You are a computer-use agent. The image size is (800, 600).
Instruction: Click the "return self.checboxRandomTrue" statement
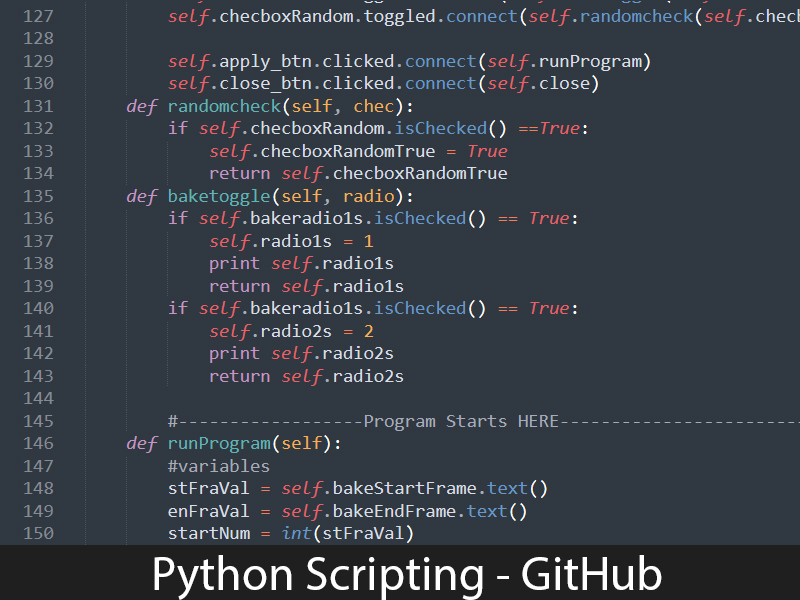point(358,174)
